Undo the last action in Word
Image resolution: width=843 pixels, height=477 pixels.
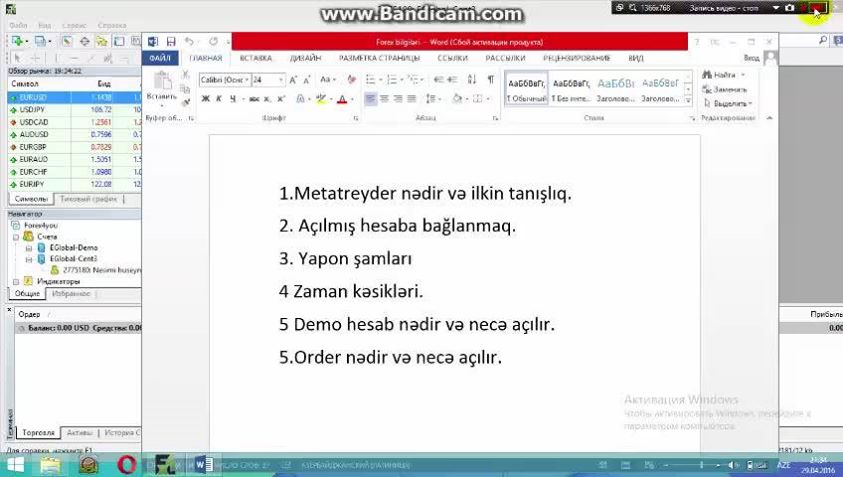189,42
